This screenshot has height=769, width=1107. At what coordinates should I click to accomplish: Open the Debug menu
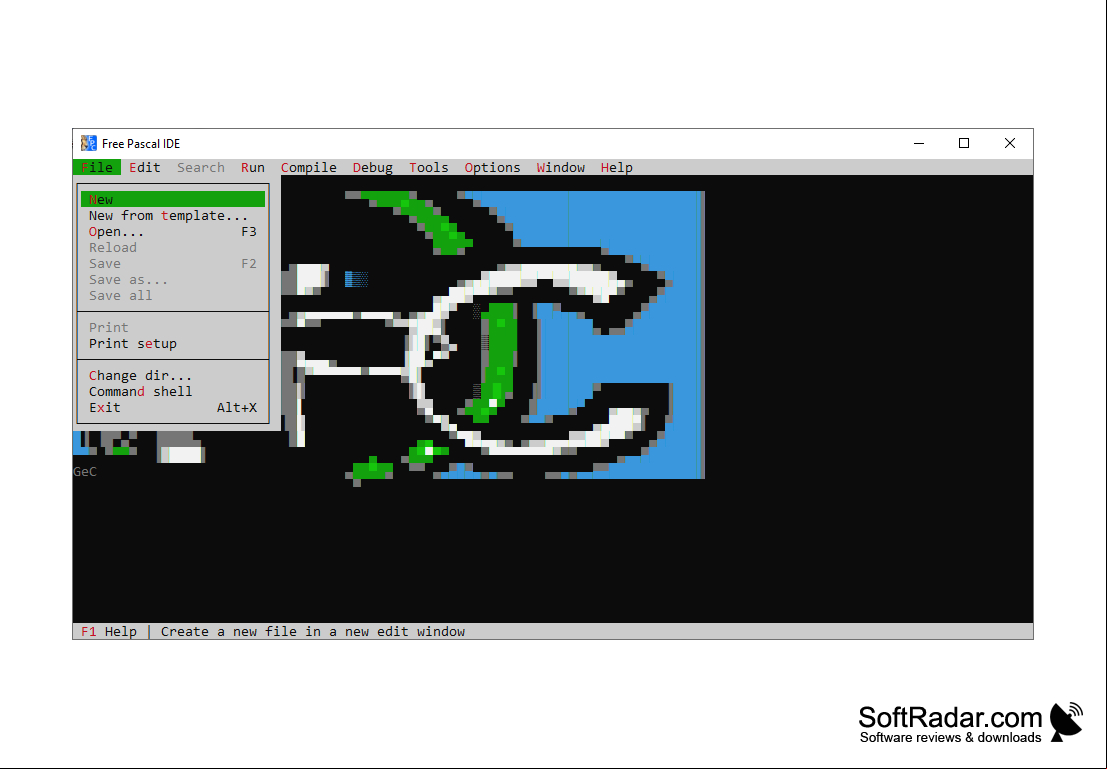373,167
